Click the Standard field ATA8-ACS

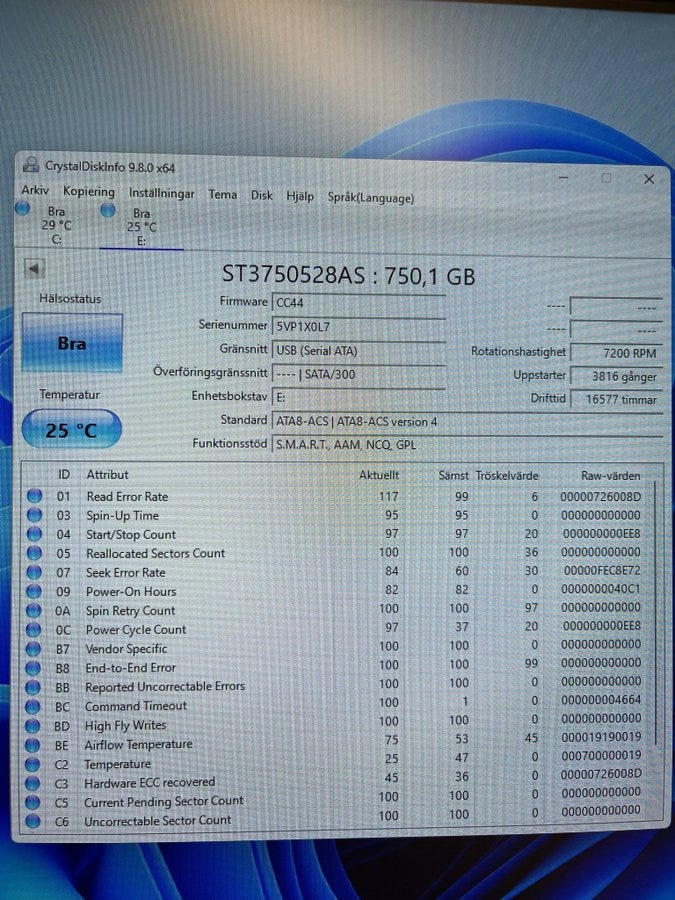coord(467,421)
